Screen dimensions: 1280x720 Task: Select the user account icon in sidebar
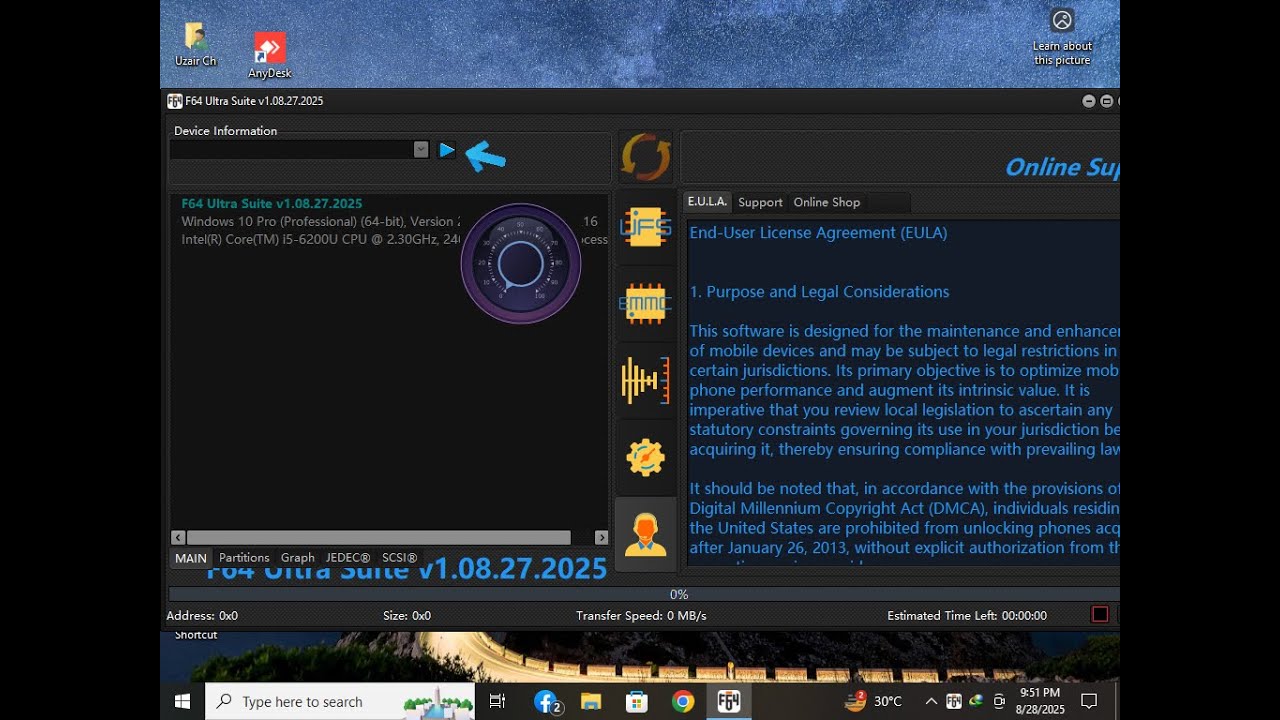click(645, 534)
